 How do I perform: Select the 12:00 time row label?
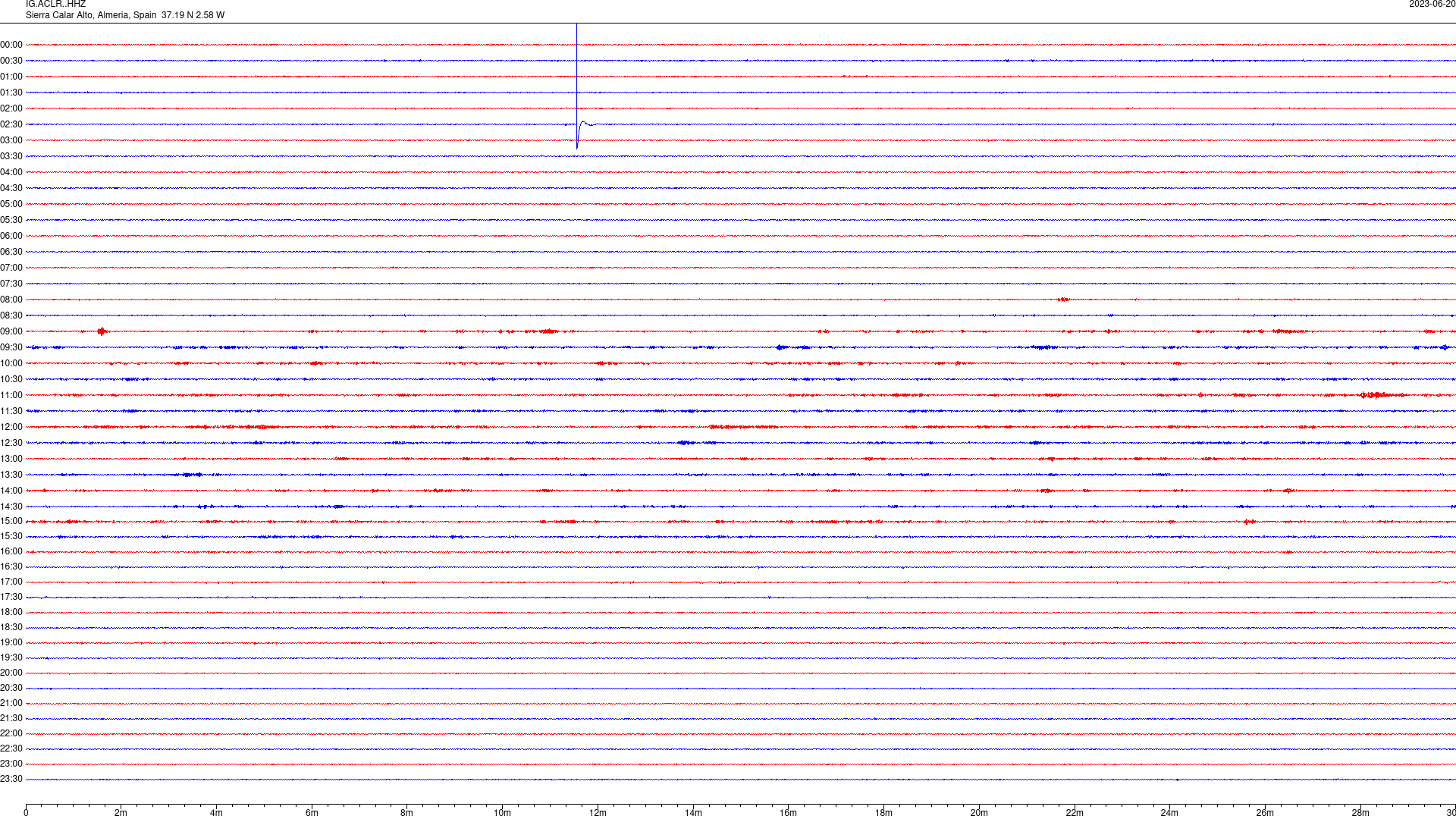point(11,427)
